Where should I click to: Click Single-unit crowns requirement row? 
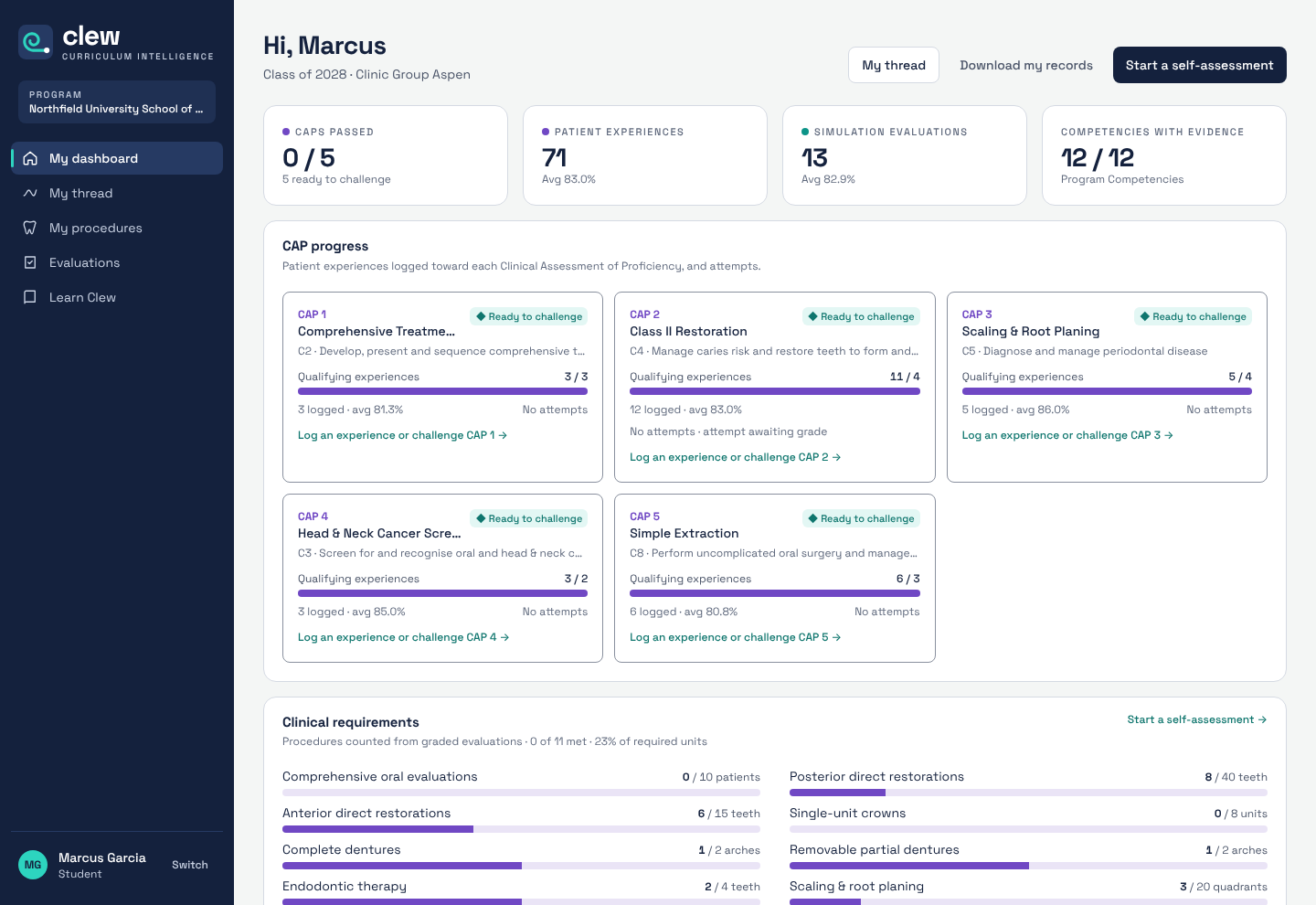coord(1028,820)
